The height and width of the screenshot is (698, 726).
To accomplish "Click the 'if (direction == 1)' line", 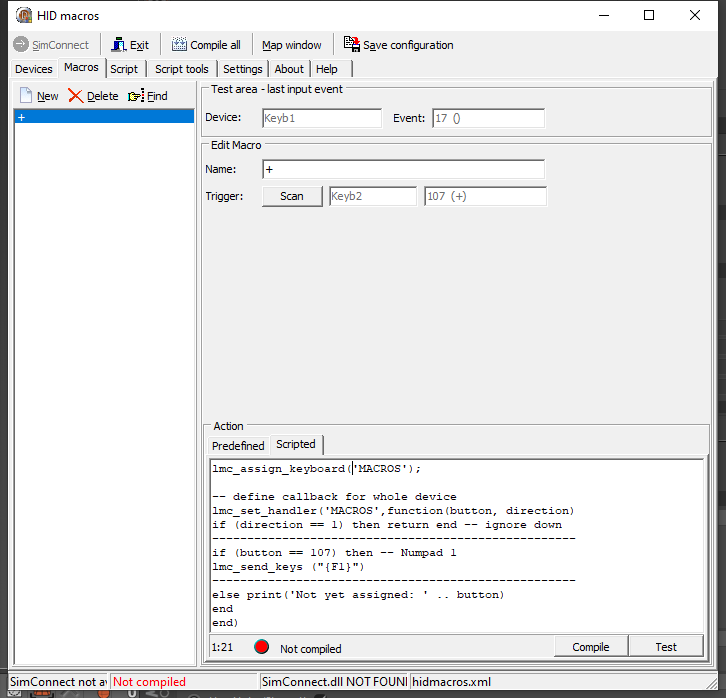I will click(x=387, y=524).
